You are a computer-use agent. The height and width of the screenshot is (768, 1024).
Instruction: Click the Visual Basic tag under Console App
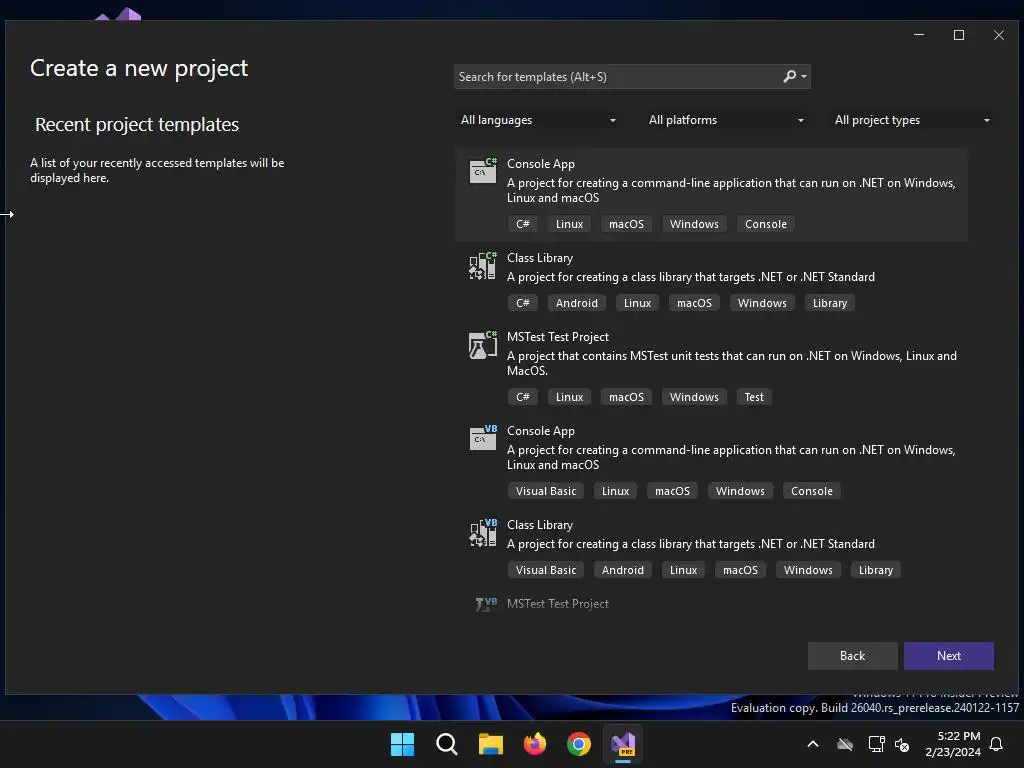546,491
